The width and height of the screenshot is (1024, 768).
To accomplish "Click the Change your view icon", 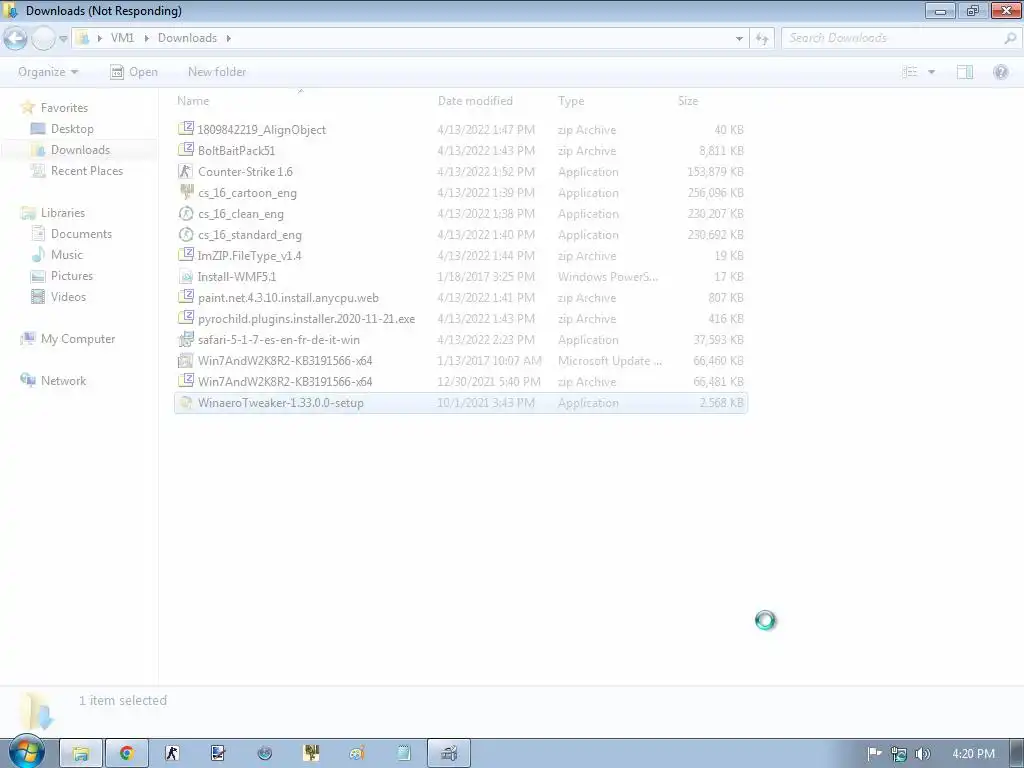I will point(910,72).
